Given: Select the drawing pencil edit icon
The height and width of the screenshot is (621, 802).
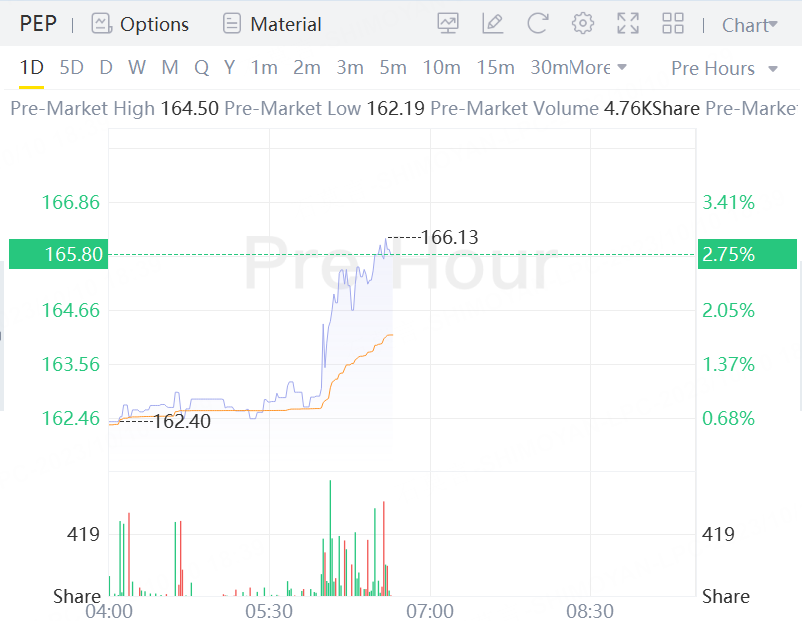Looking at the screenshot, I should click(x=493, y=24).
